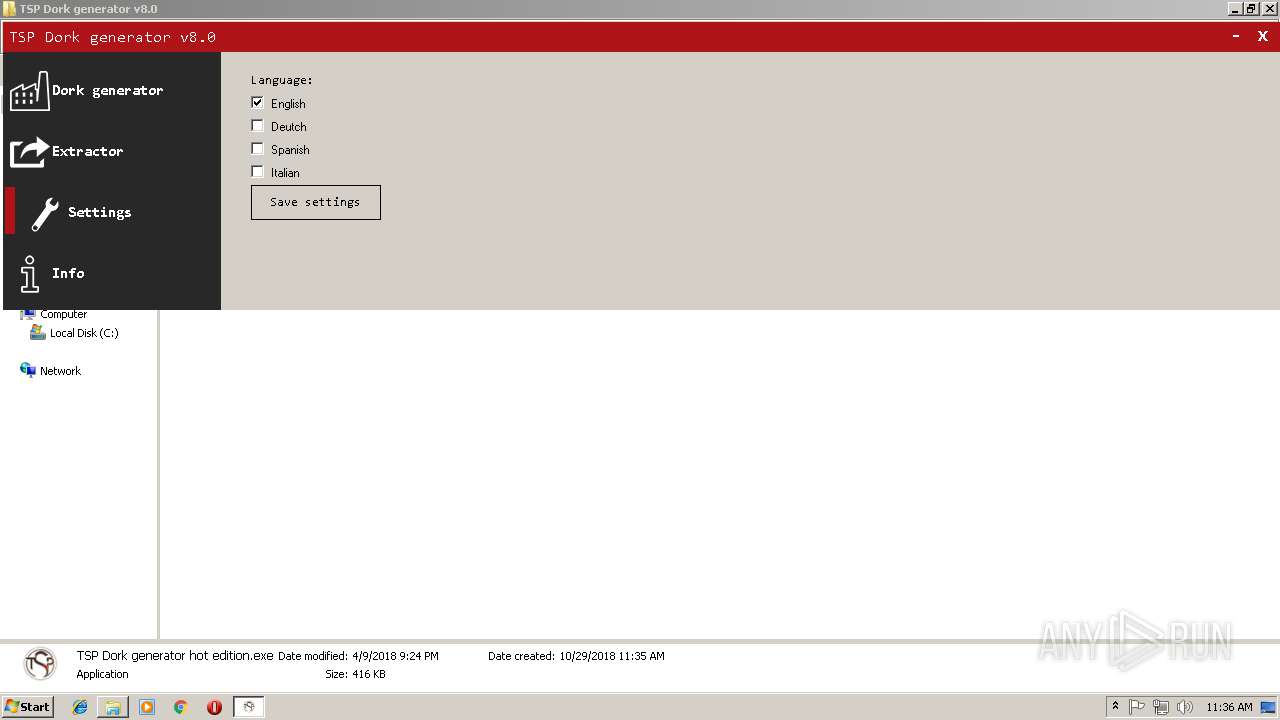
Task: Select Computer in Explorer navigation pane
Action: tap(63, 314)
